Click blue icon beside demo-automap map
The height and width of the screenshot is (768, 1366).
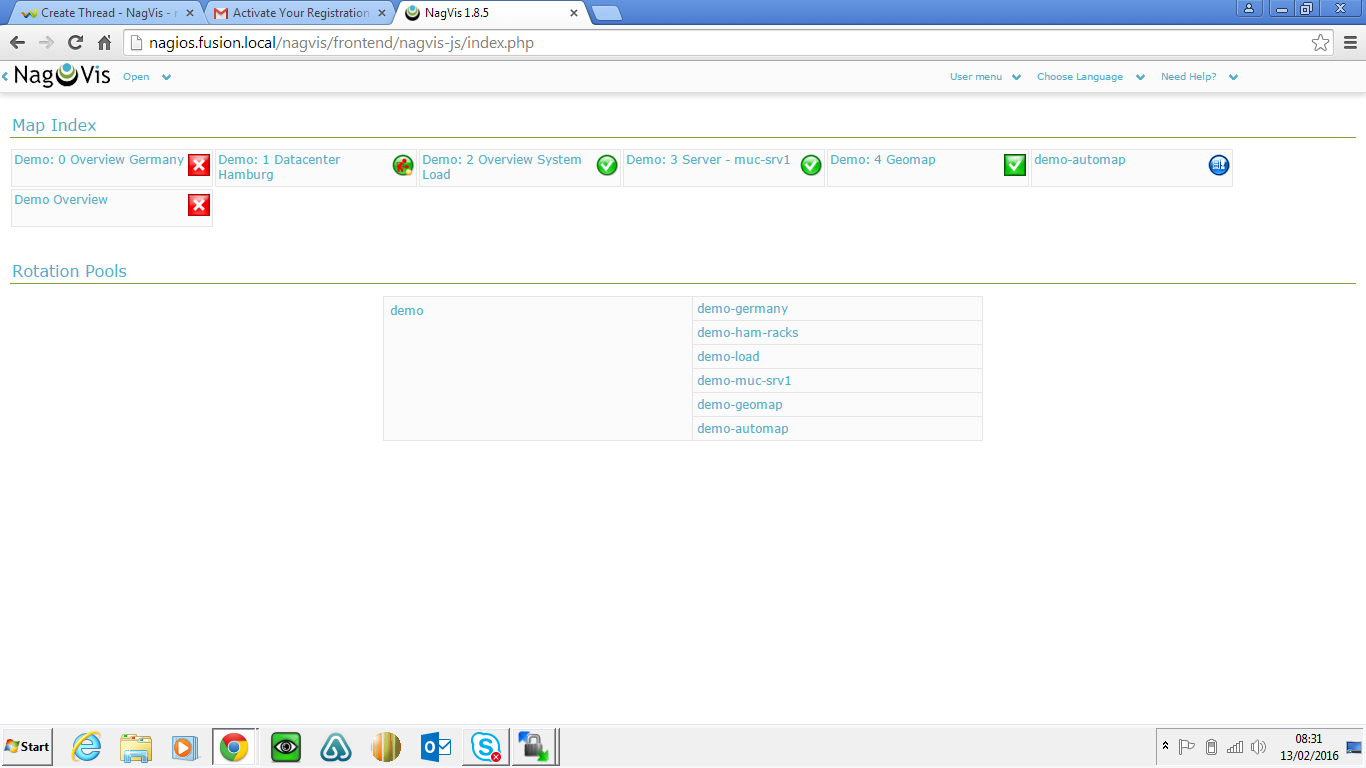coord(1218,165)
